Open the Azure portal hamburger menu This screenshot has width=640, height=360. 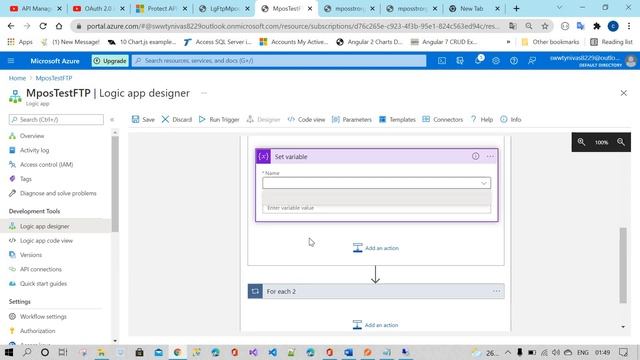(11, 61)
